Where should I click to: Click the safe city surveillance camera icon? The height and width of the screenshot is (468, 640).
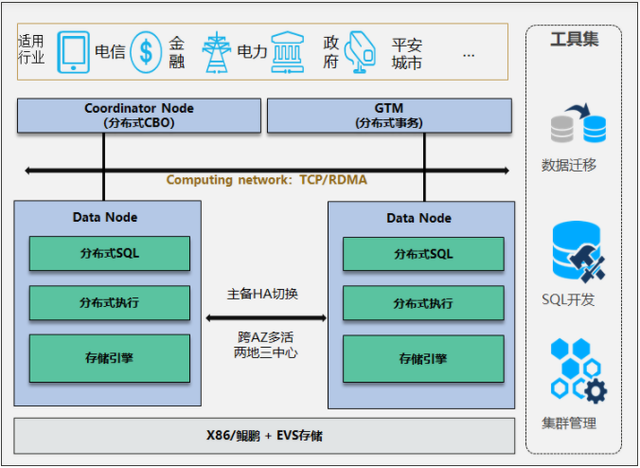(360, 52)
